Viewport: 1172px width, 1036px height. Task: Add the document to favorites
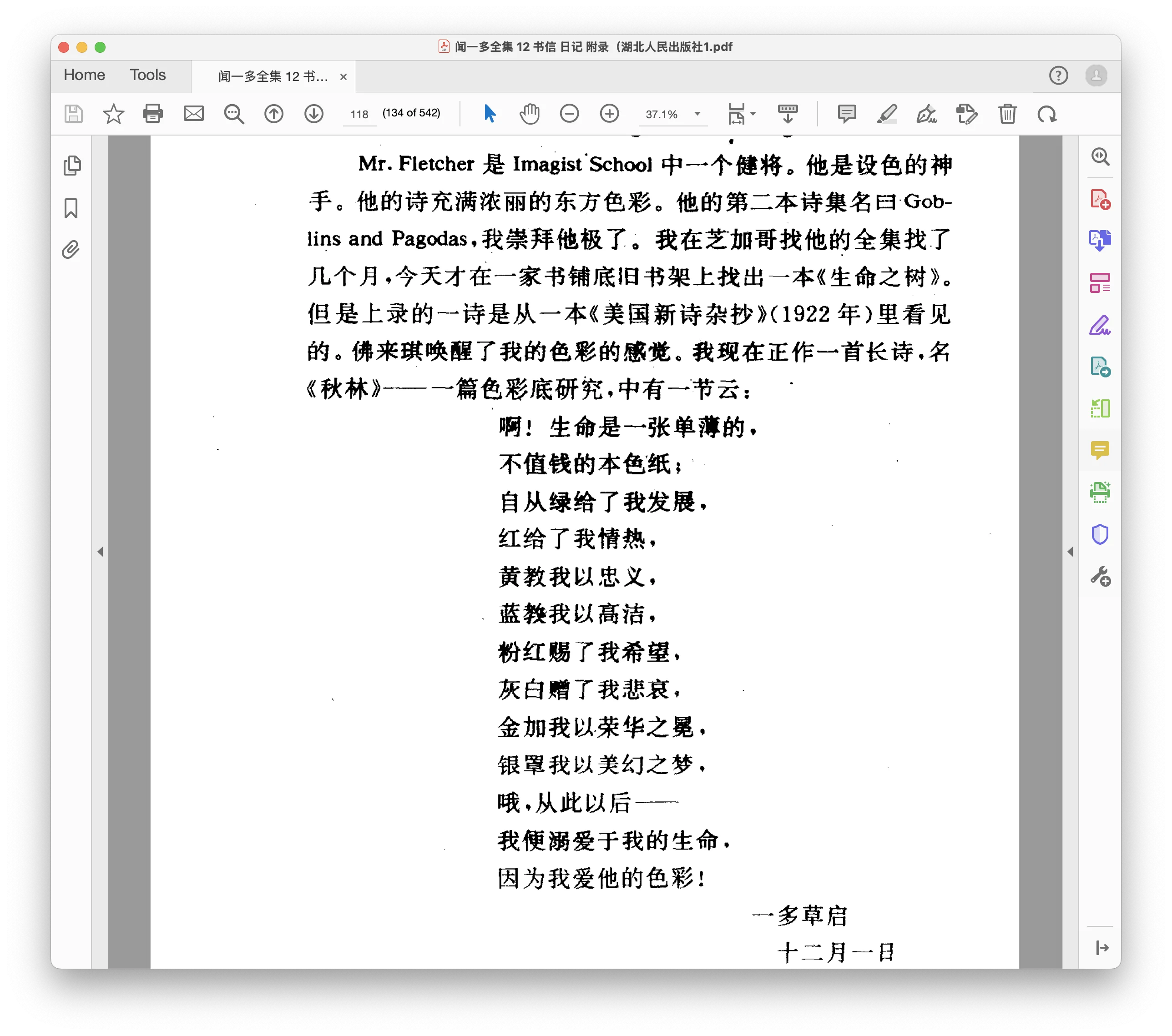point(114,114)
